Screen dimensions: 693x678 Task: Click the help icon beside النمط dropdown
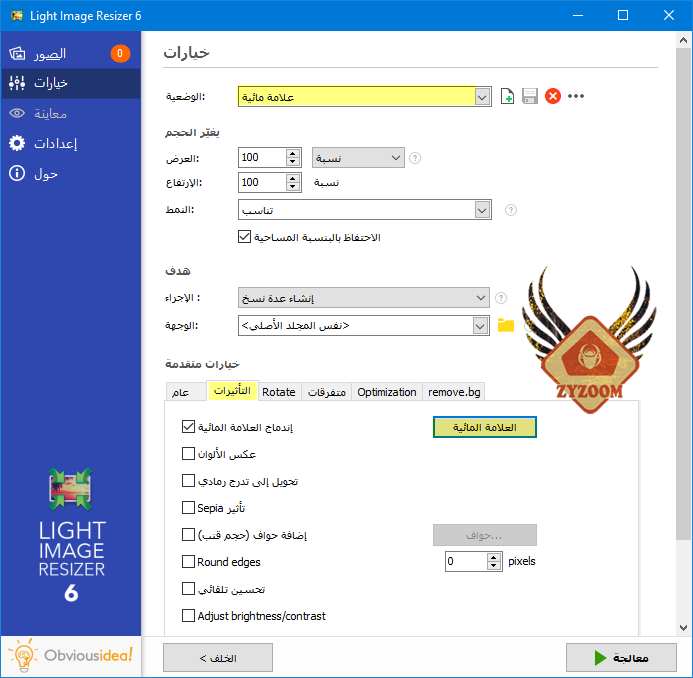pyautogui.click(x=510, y=209)
